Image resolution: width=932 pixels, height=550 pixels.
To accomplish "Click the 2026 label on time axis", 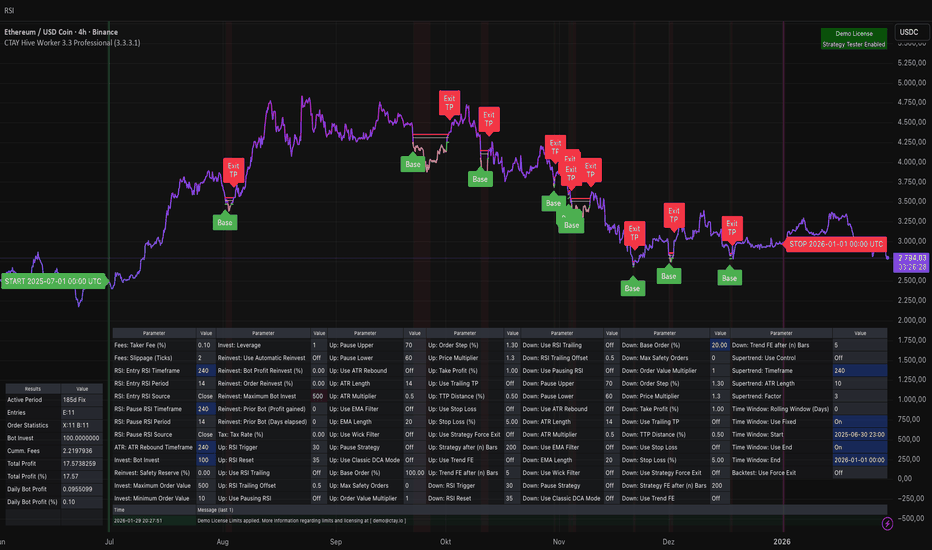I will point(782,539).
